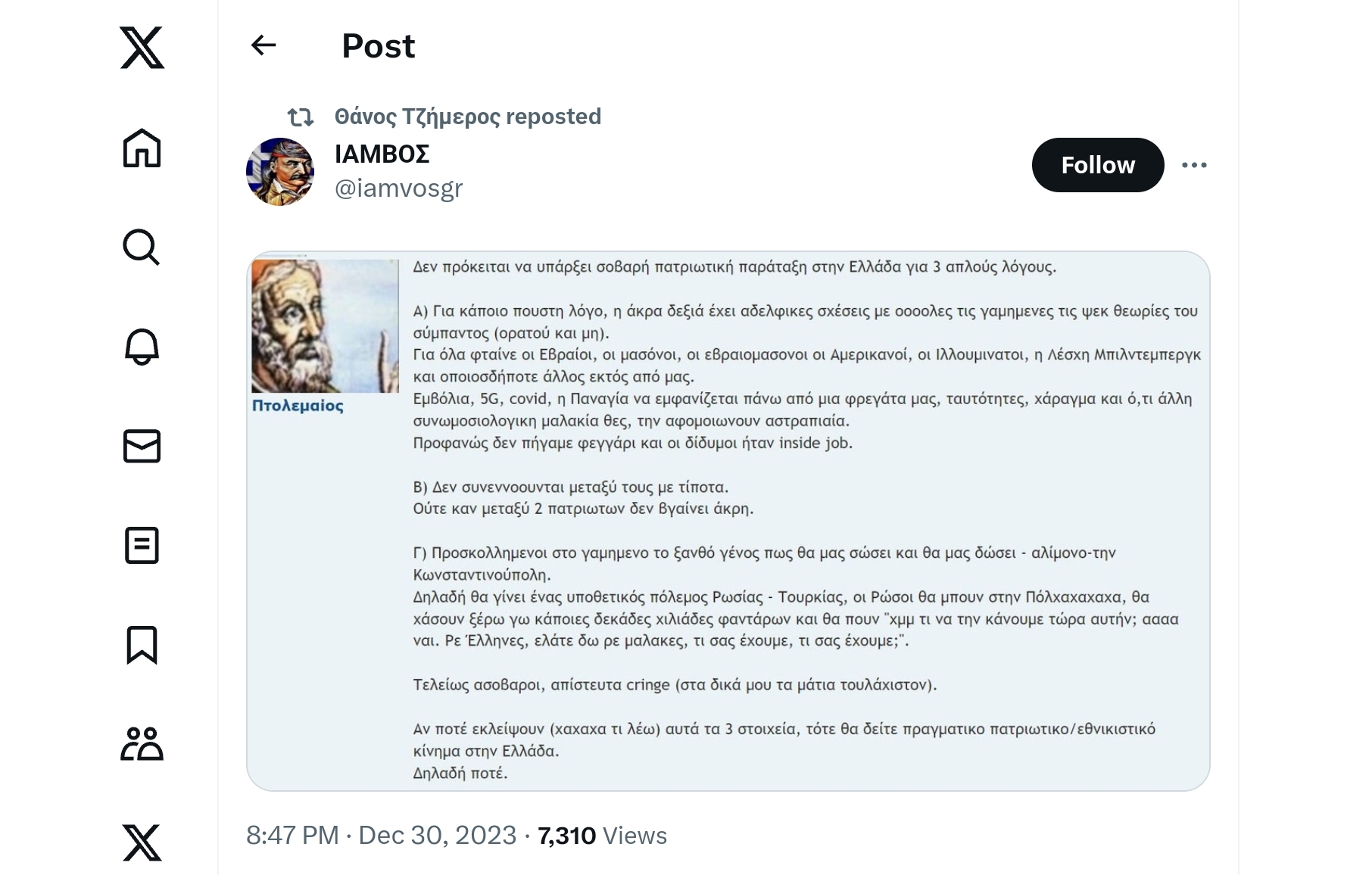
Task: Open the @iamvosgr handle link
Action: point(399,188)
